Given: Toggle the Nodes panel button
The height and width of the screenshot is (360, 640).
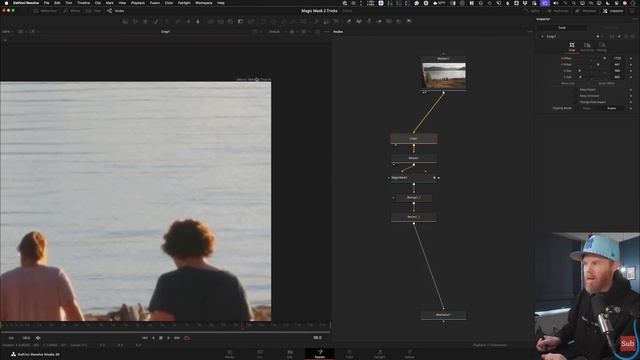Looking at the screenshot, I should (116, 11).
